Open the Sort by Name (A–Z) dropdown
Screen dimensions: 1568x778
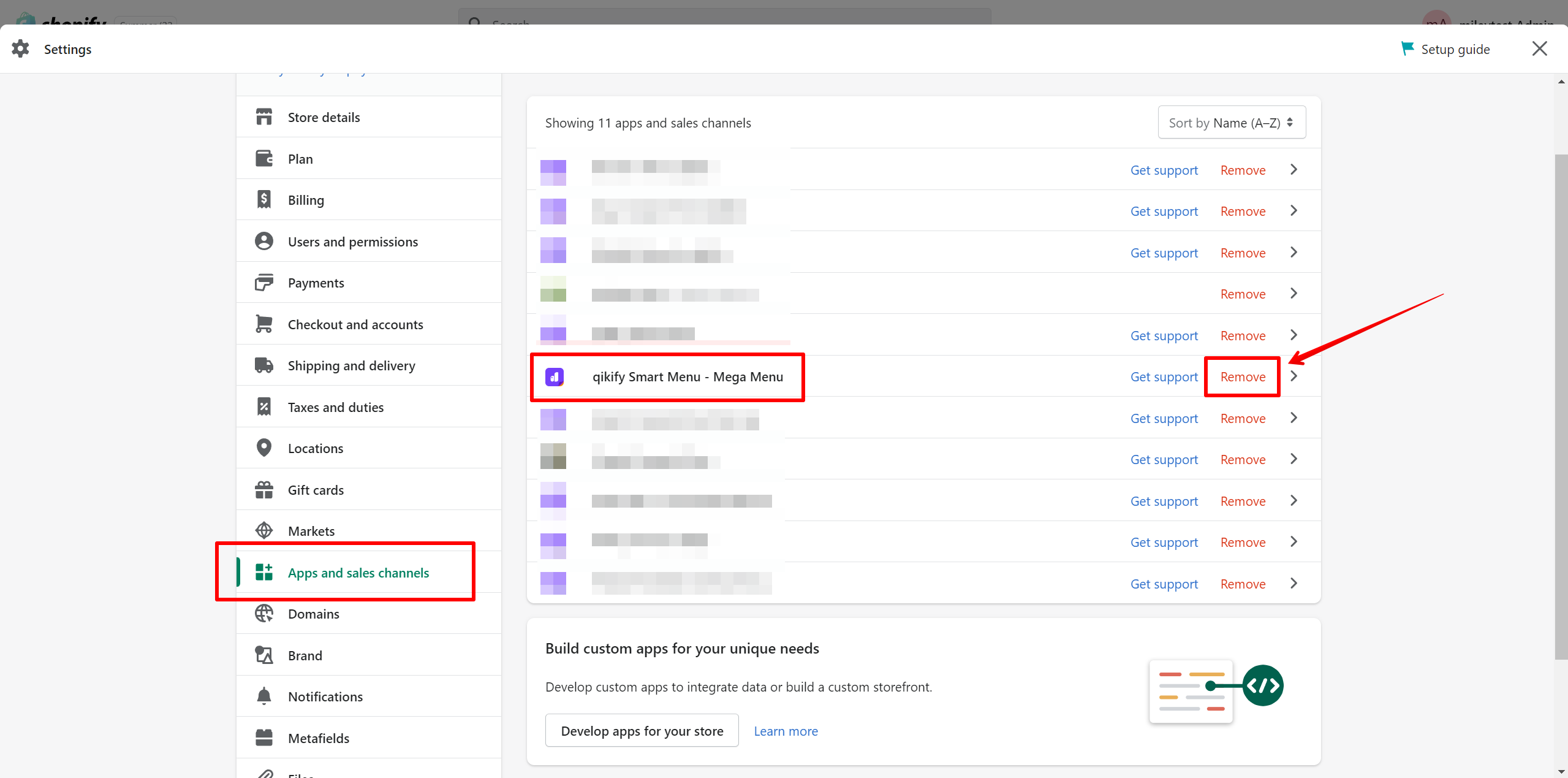click(1232, 123)
